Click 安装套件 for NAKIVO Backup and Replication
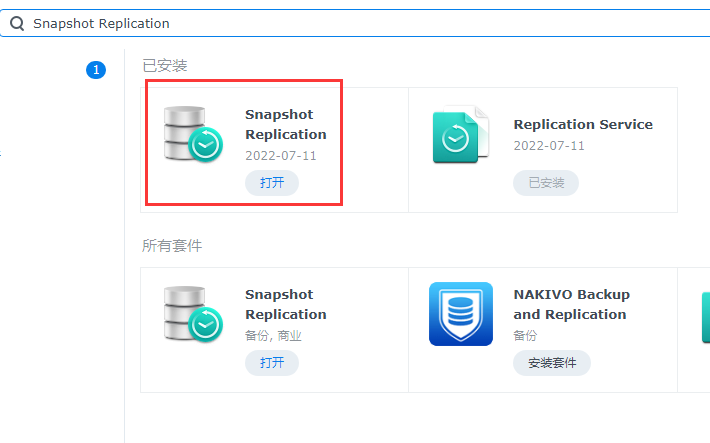 [x=552, y=363]
